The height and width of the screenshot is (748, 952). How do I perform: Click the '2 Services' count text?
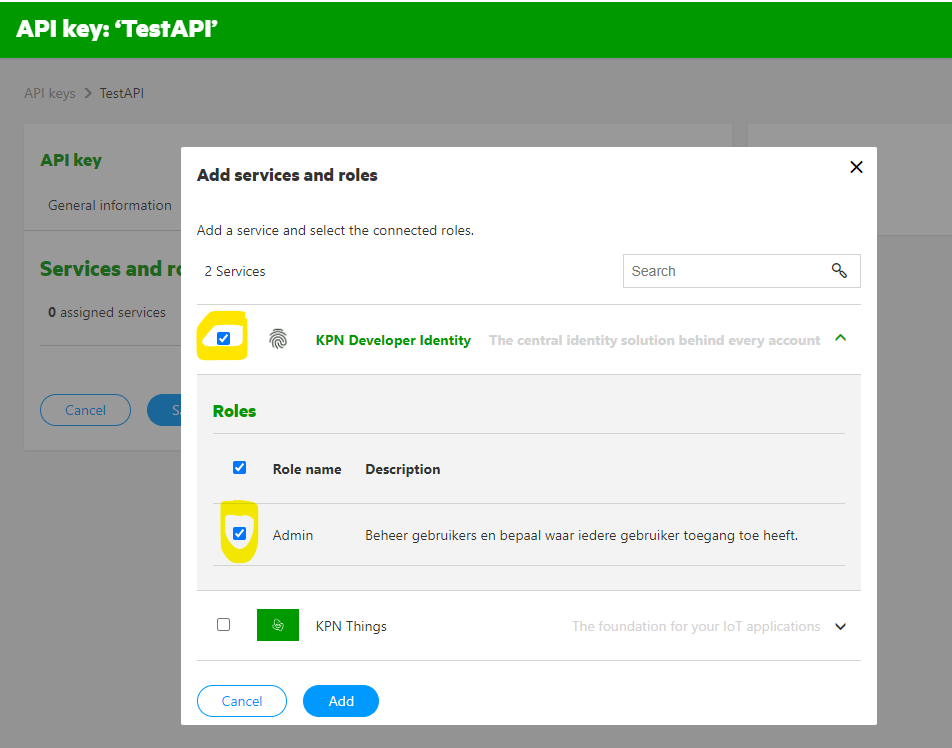pyautogui.click(x=235, y=271)
